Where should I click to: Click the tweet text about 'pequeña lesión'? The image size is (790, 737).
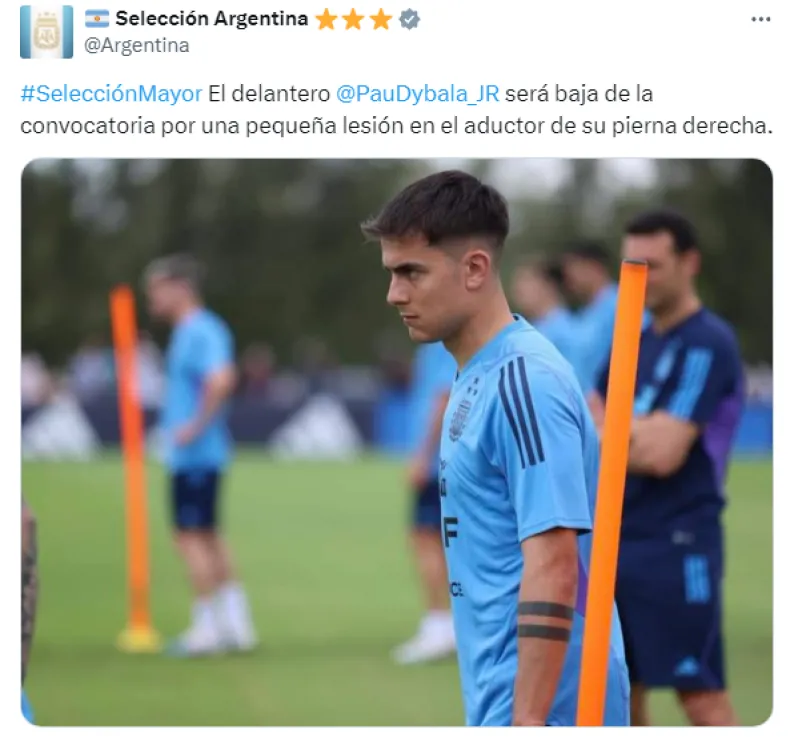(397, 110)
